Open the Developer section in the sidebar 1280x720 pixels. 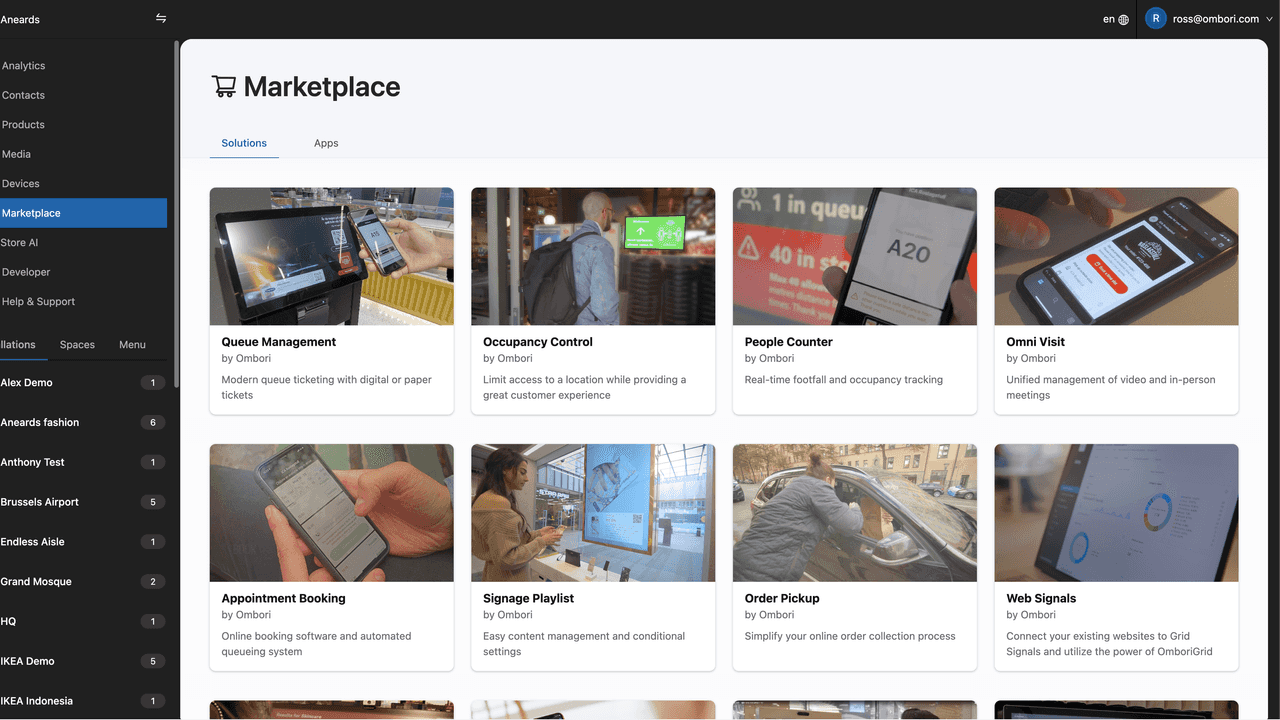25,271
